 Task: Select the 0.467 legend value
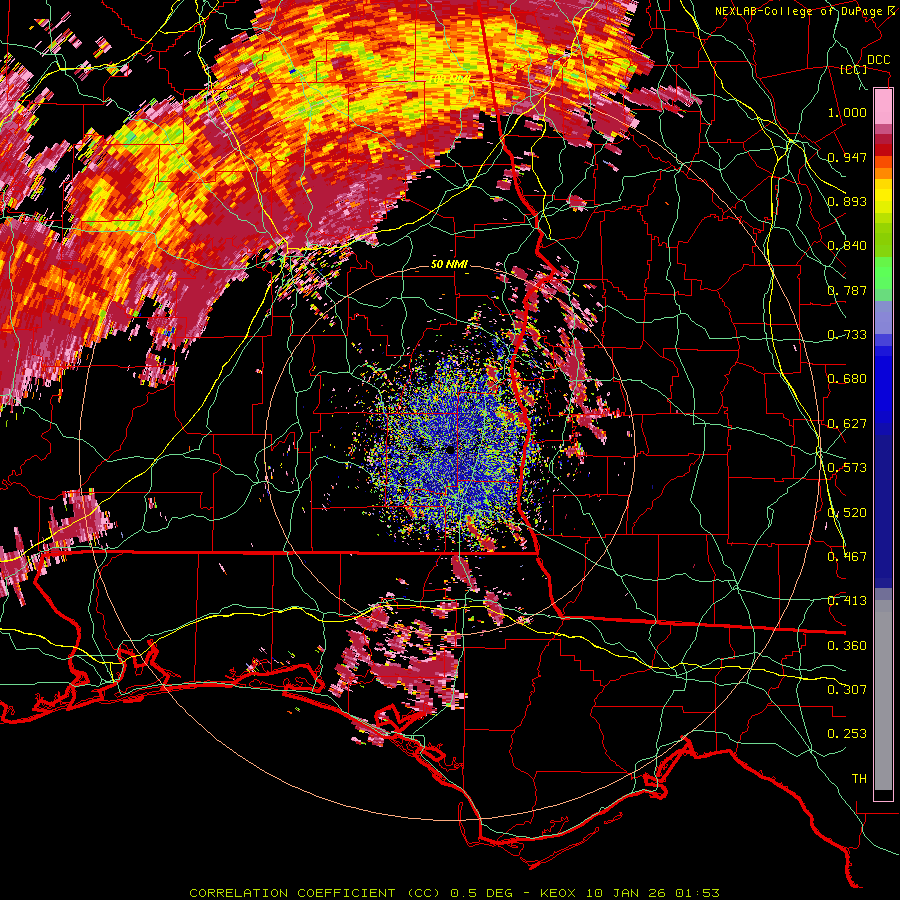(x=847, y=557)
